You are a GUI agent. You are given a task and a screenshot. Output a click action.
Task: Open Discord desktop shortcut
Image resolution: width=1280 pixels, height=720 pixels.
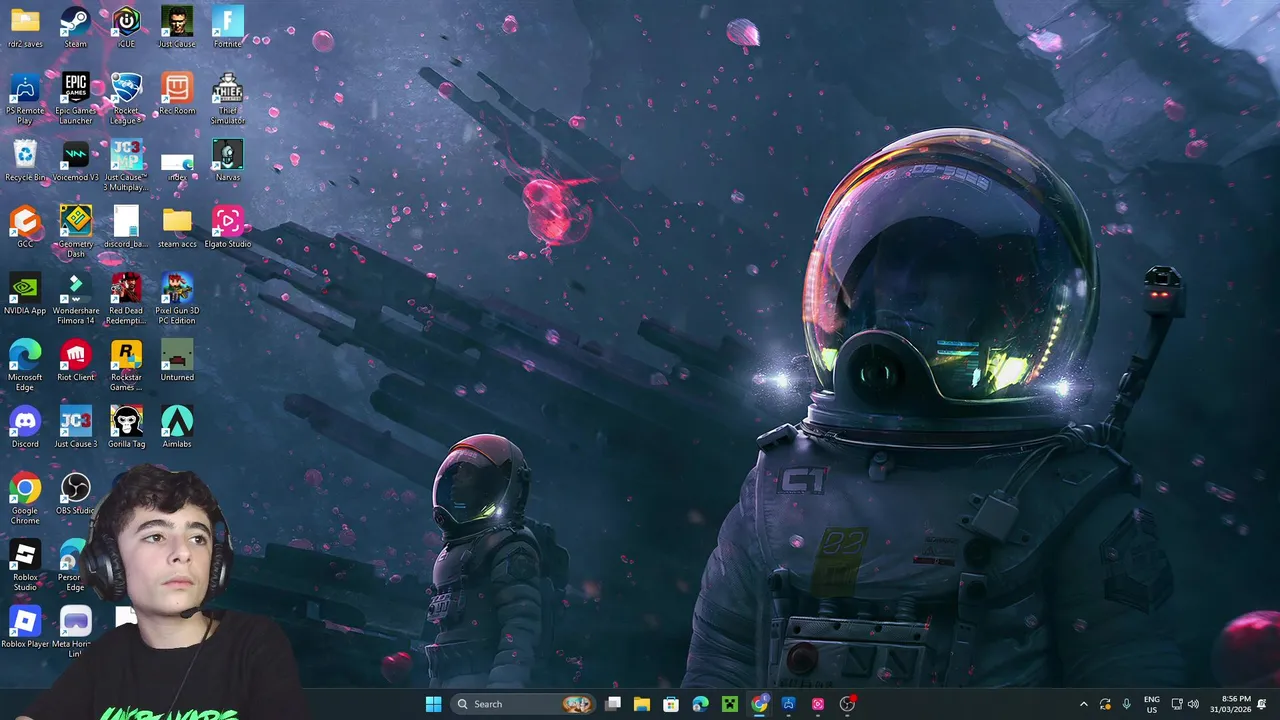click(x=25, y=427)
